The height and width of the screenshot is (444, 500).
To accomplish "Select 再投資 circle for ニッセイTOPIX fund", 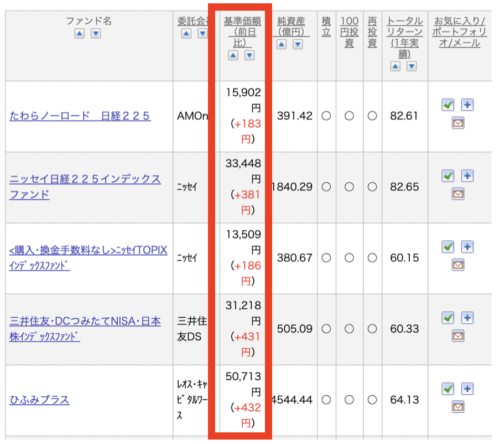I will [x=372, y=258].
